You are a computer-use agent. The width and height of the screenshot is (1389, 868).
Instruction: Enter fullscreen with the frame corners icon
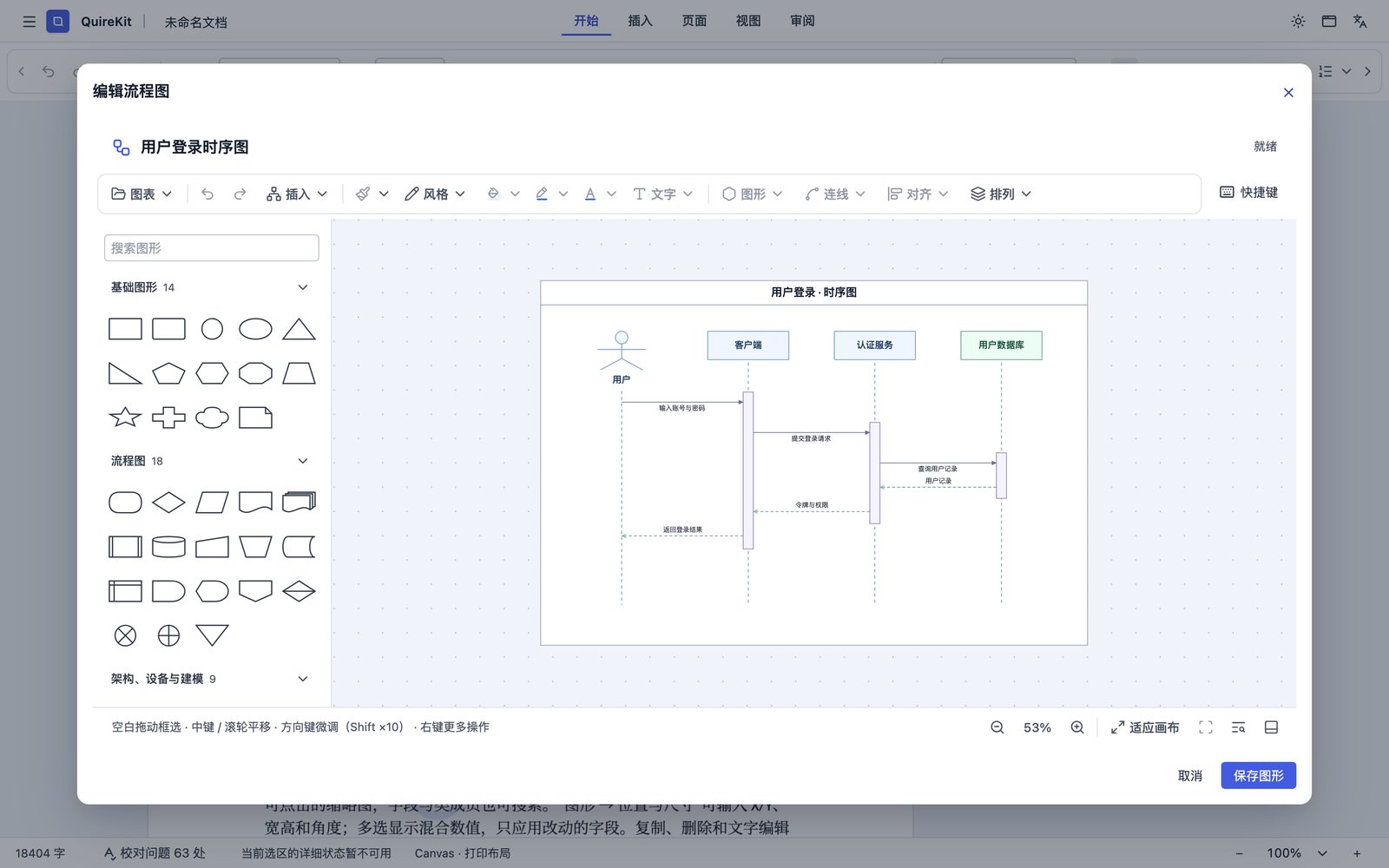point(1206,727)
